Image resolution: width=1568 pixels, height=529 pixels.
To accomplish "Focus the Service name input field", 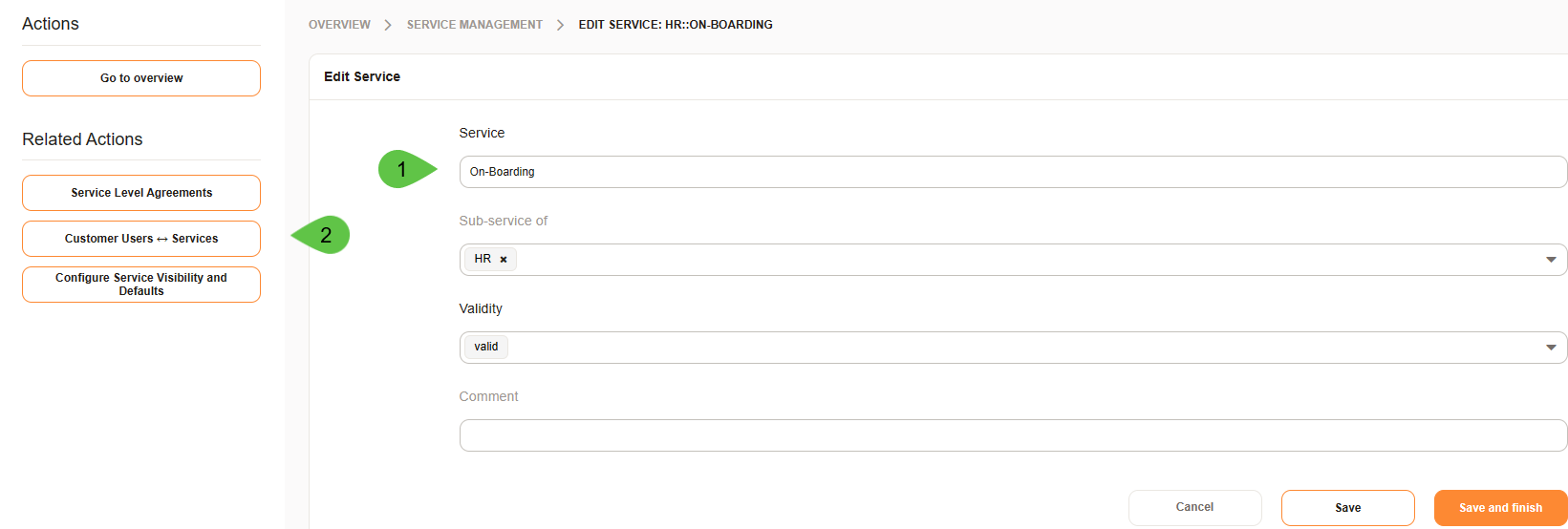I will [1013, 172].
